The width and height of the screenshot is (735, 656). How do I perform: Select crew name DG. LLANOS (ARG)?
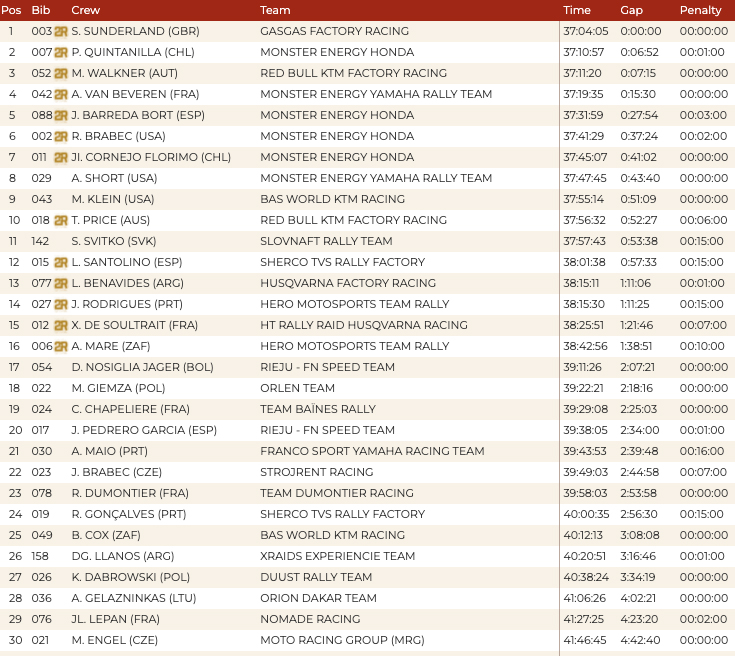point(123,557)
